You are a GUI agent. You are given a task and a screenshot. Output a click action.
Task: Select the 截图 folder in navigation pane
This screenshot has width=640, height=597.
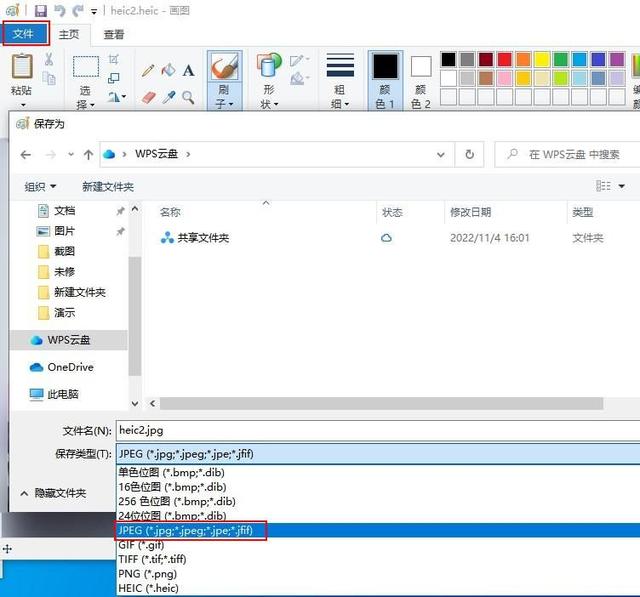pos(64,251)
